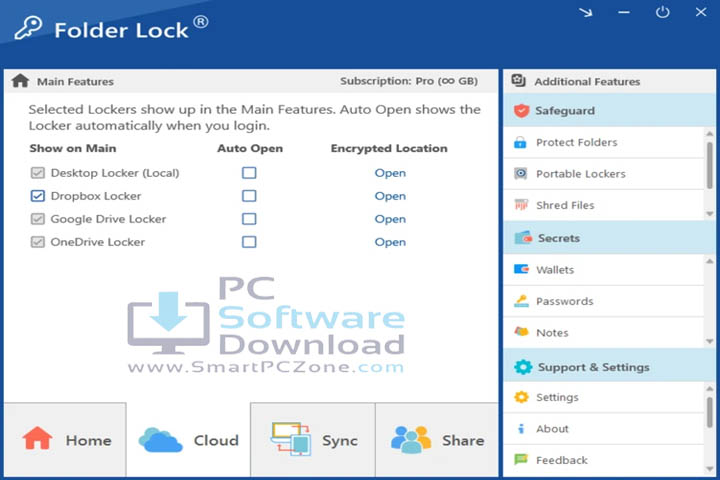Toggle Show on Main for Desktop Locker (Local)
Viewport: 720px width, 480px height.
click(38, 173)
